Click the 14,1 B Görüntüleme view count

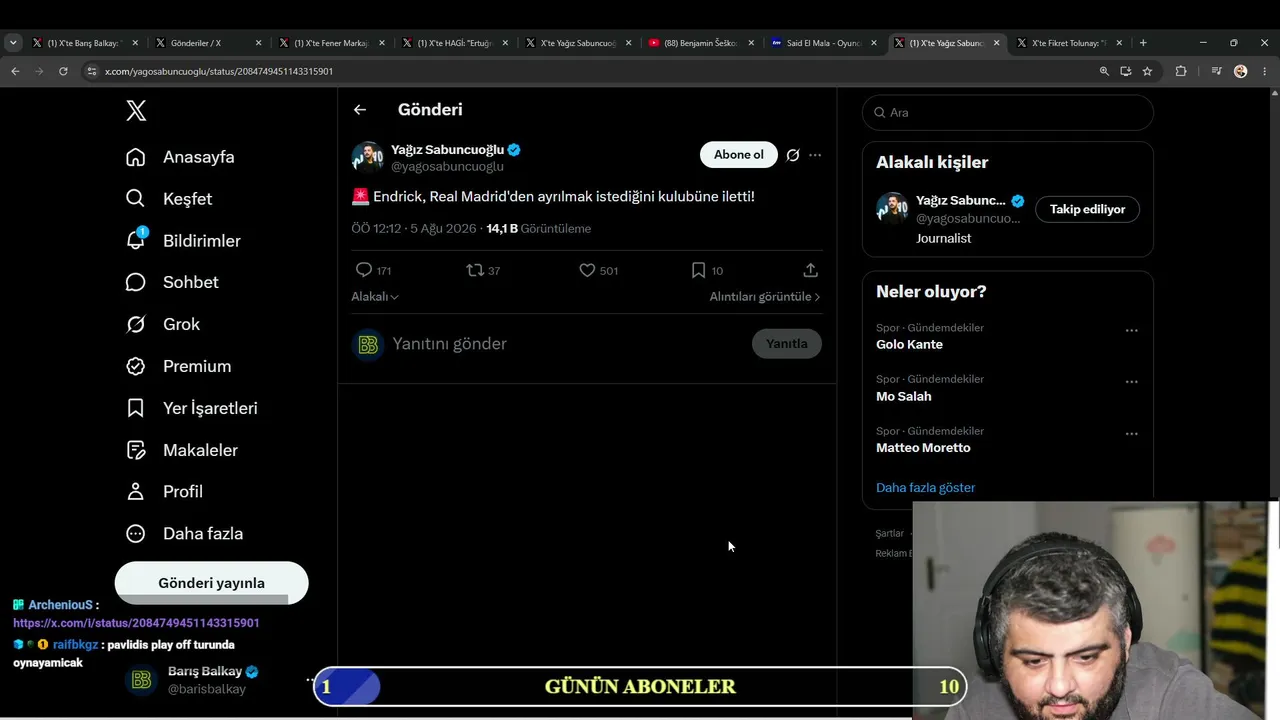pyautogui.click(x=538, y=229)
